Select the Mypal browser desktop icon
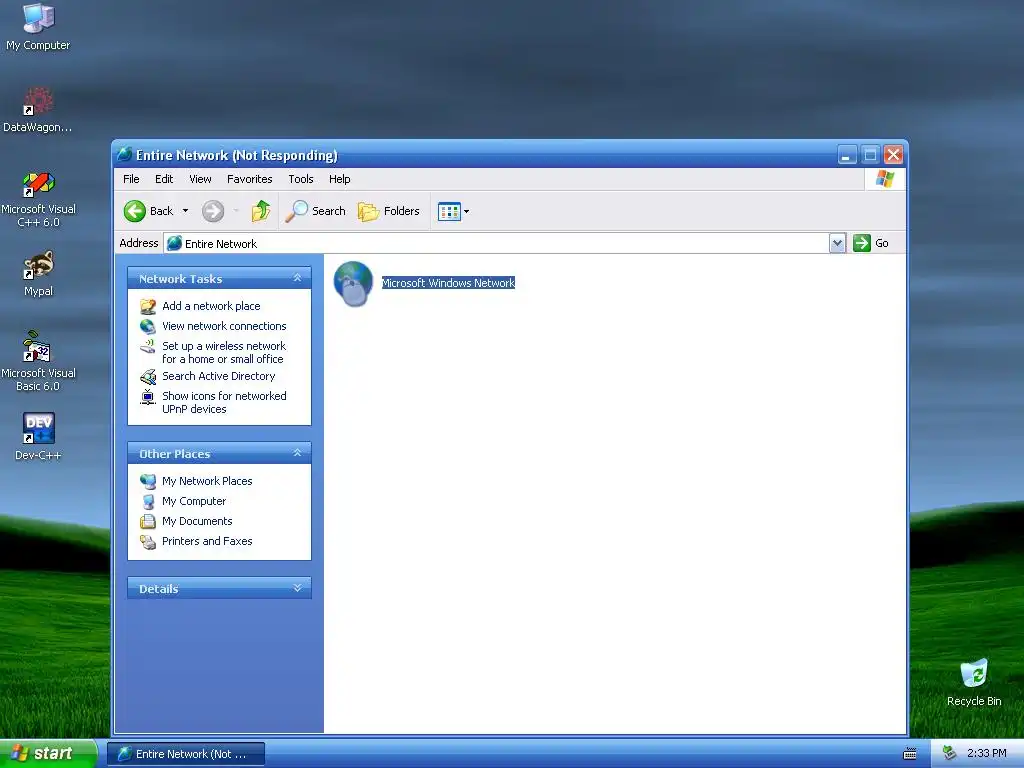 (x=38, y=274)
